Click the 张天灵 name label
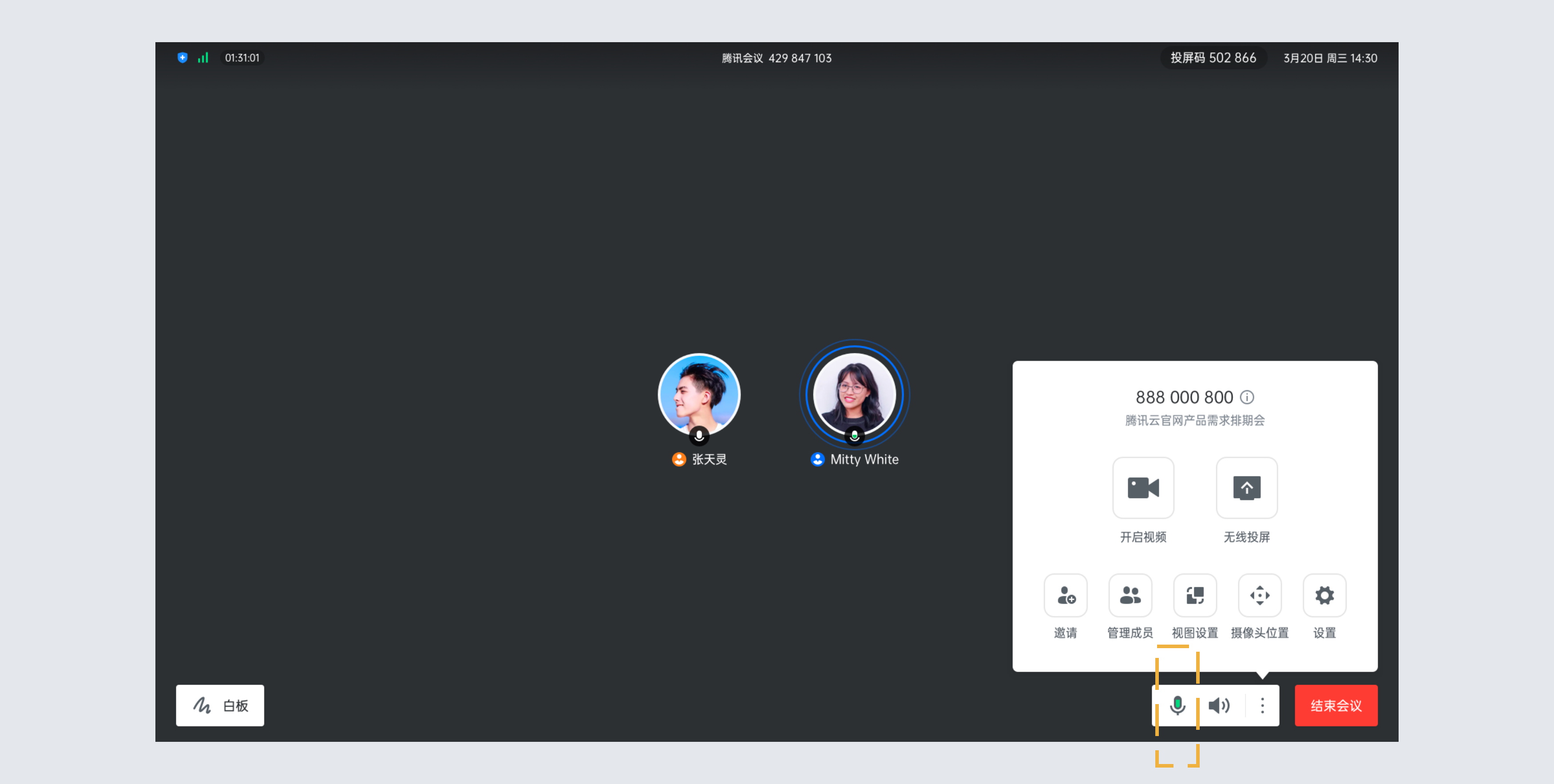Screen dimensions: 1554x784 click(x=709, y=459)
